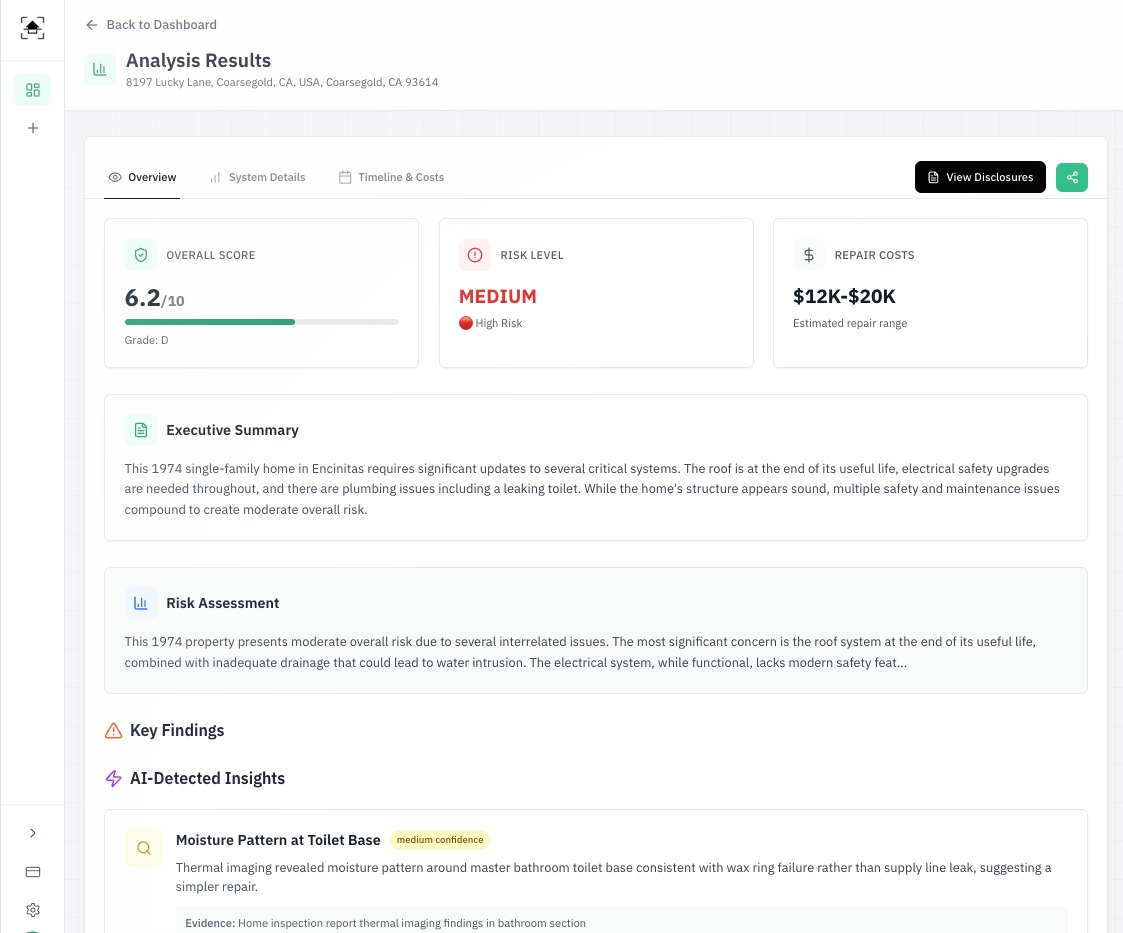Select the dashboard grid icon in sidebar
The height and width of the screenshot is (933, 1123).
[32, 90]
